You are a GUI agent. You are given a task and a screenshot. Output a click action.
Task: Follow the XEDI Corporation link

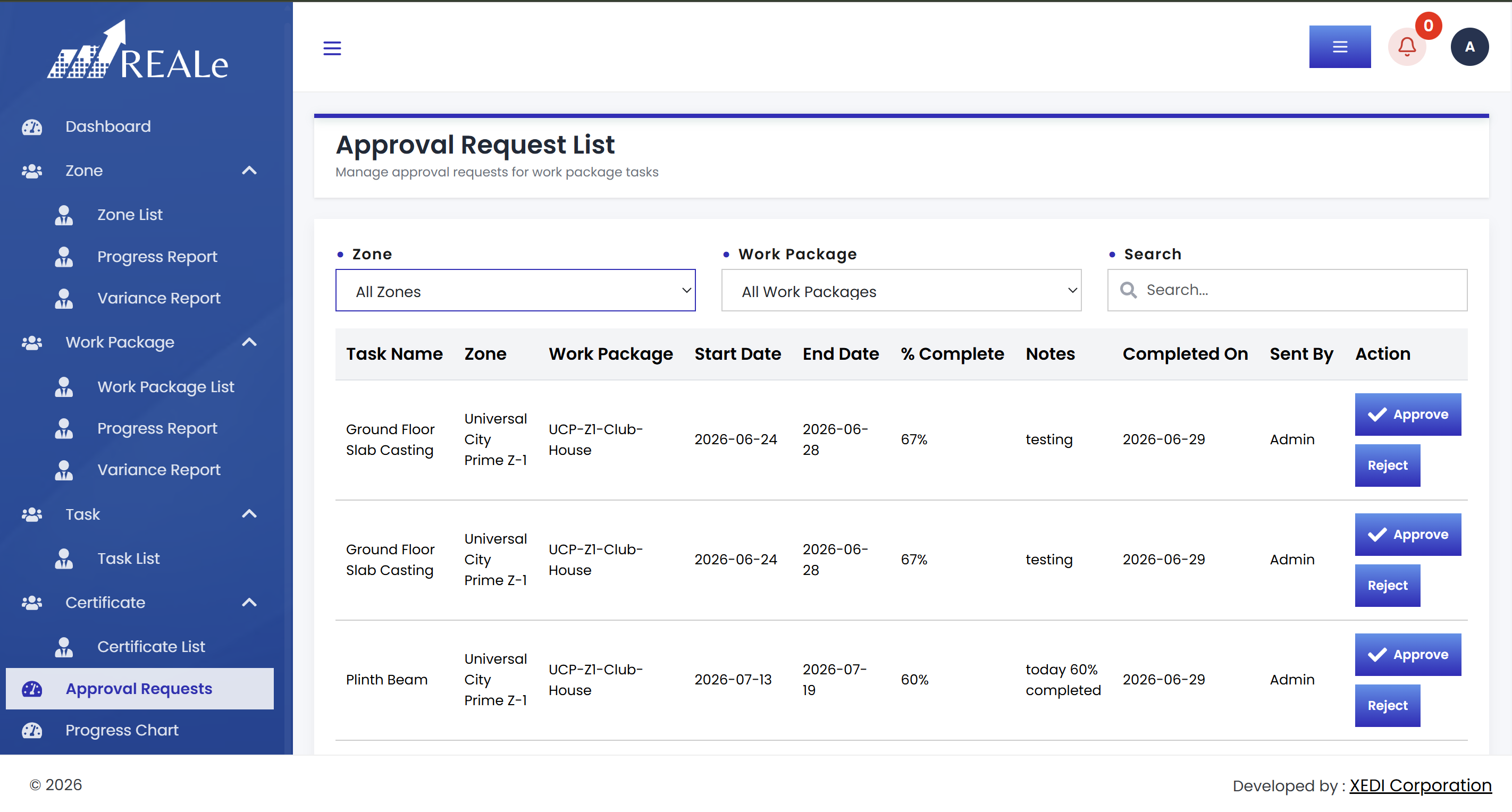(1420, 785)
